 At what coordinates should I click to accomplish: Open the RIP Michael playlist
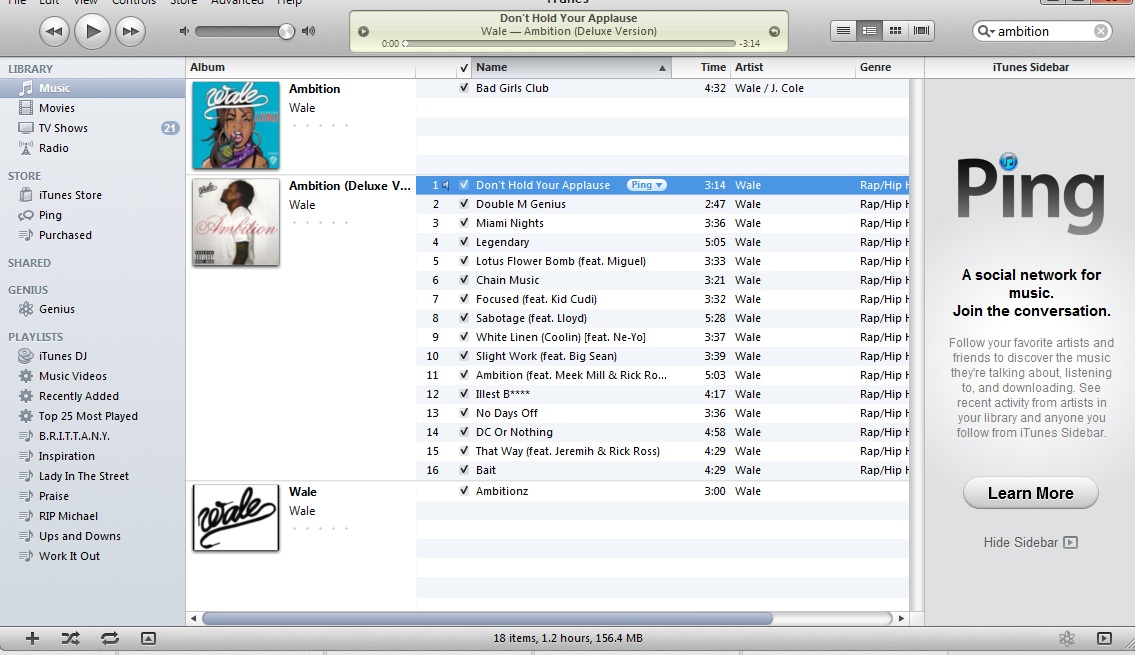coord(68,516)
